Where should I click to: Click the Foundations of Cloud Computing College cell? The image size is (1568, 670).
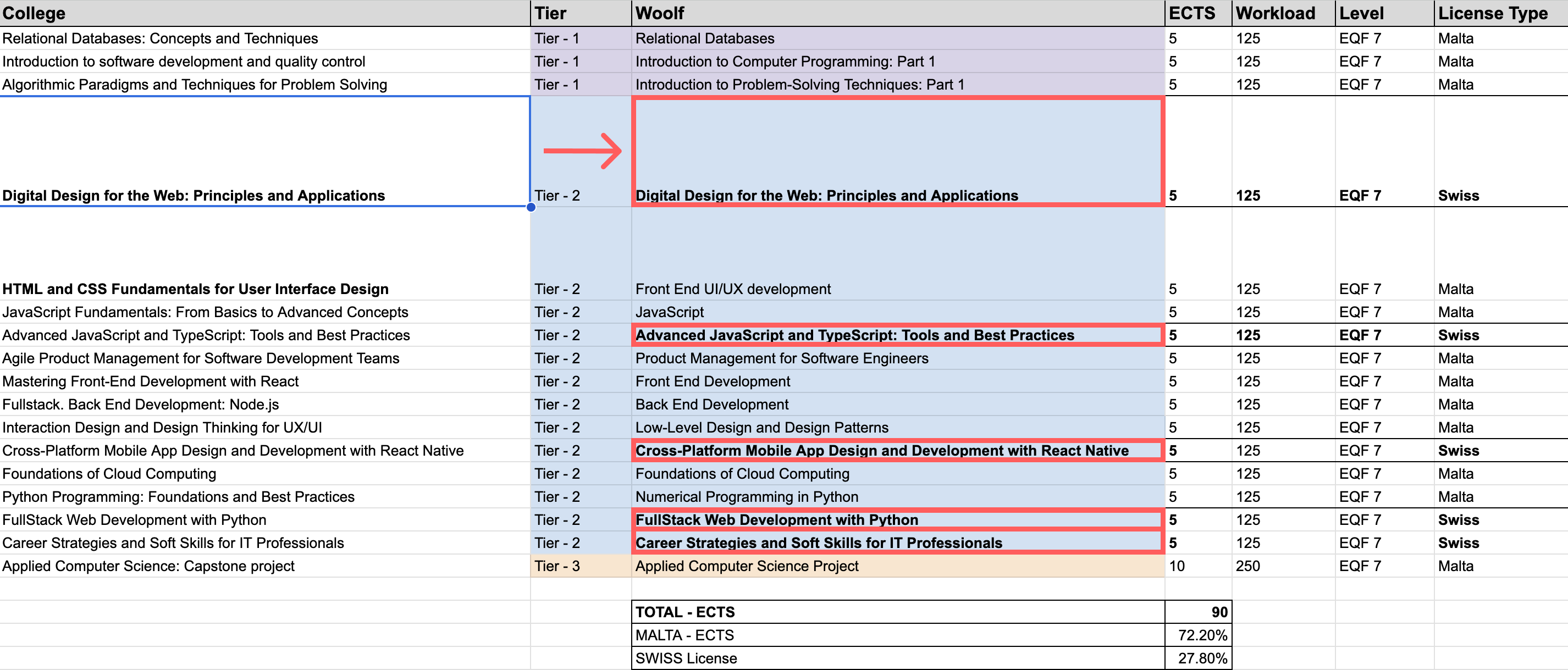(264, 474)
